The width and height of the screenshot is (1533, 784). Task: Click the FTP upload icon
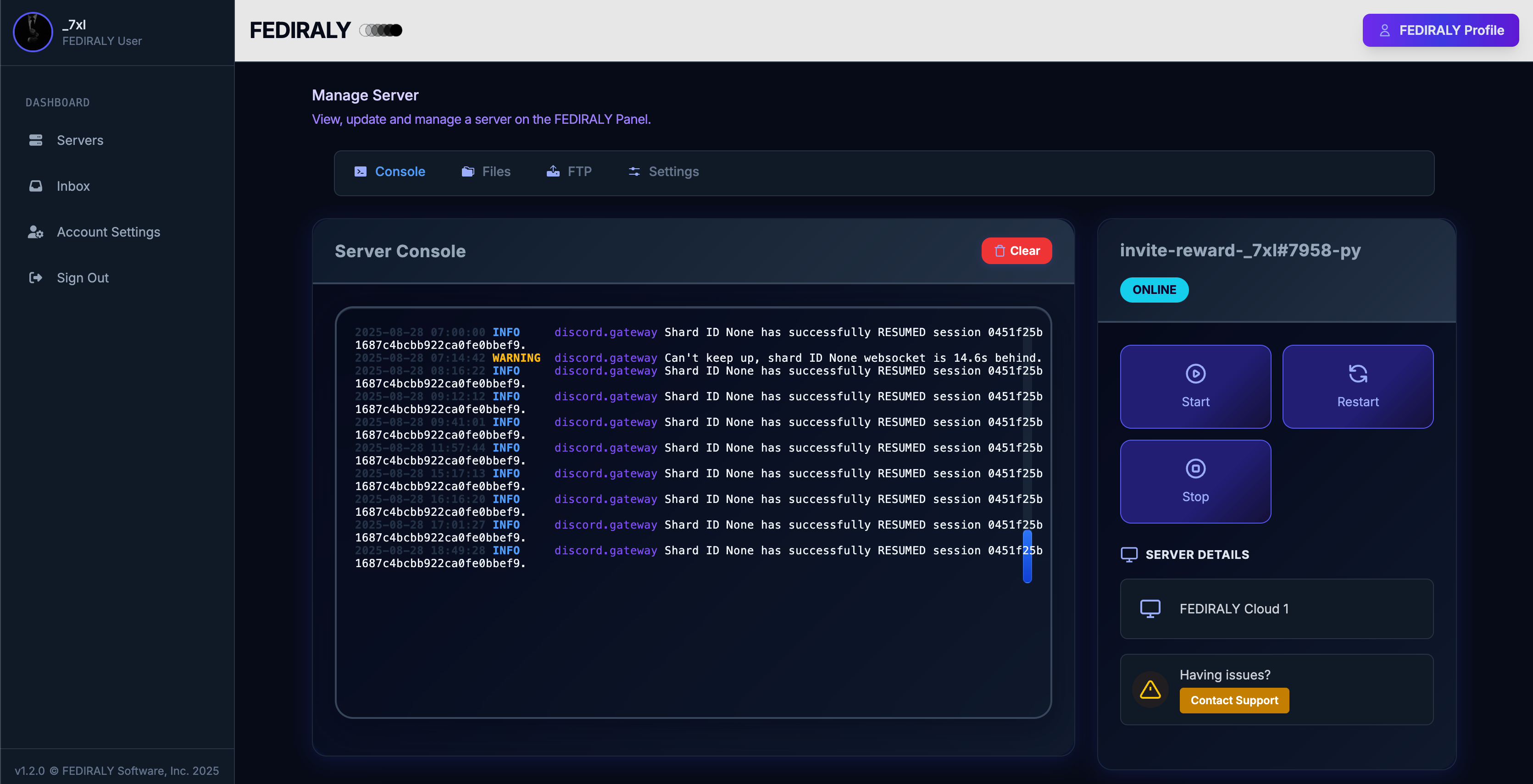pyautogui.click(x=554, y=172)
